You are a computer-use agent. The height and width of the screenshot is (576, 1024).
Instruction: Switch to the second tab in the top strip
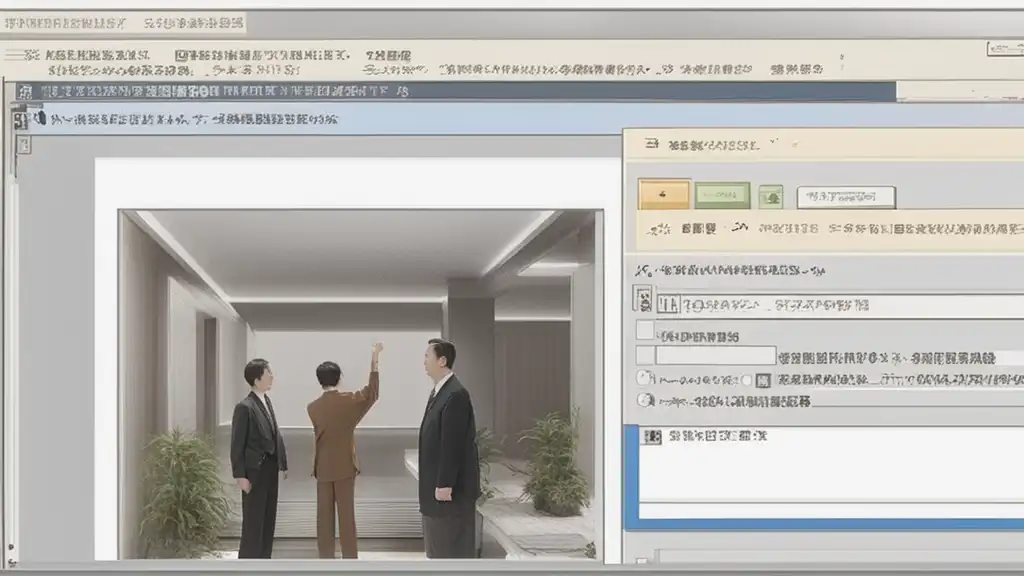193,24
